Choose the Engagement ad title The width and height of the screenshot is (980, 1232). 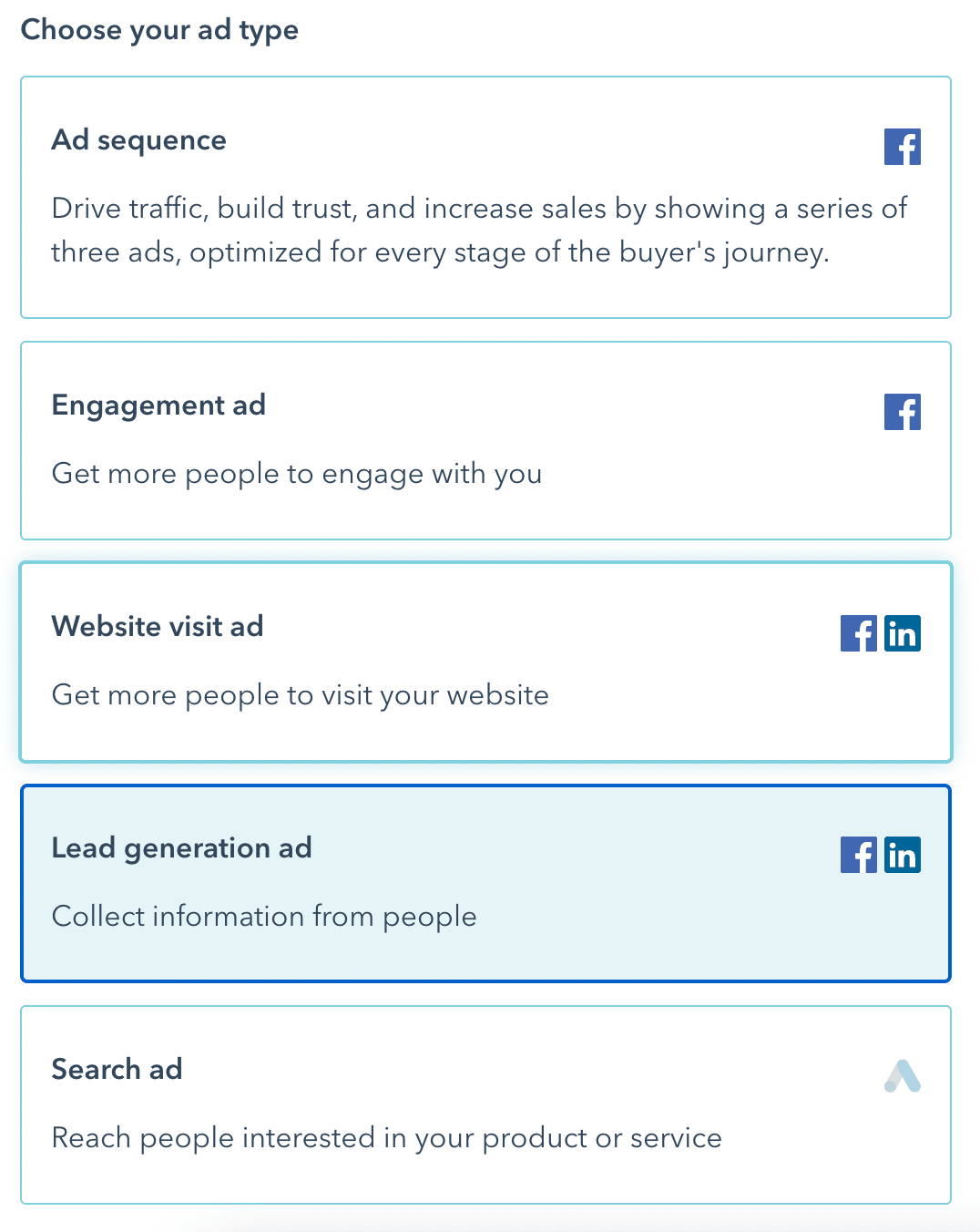point(158,406)
